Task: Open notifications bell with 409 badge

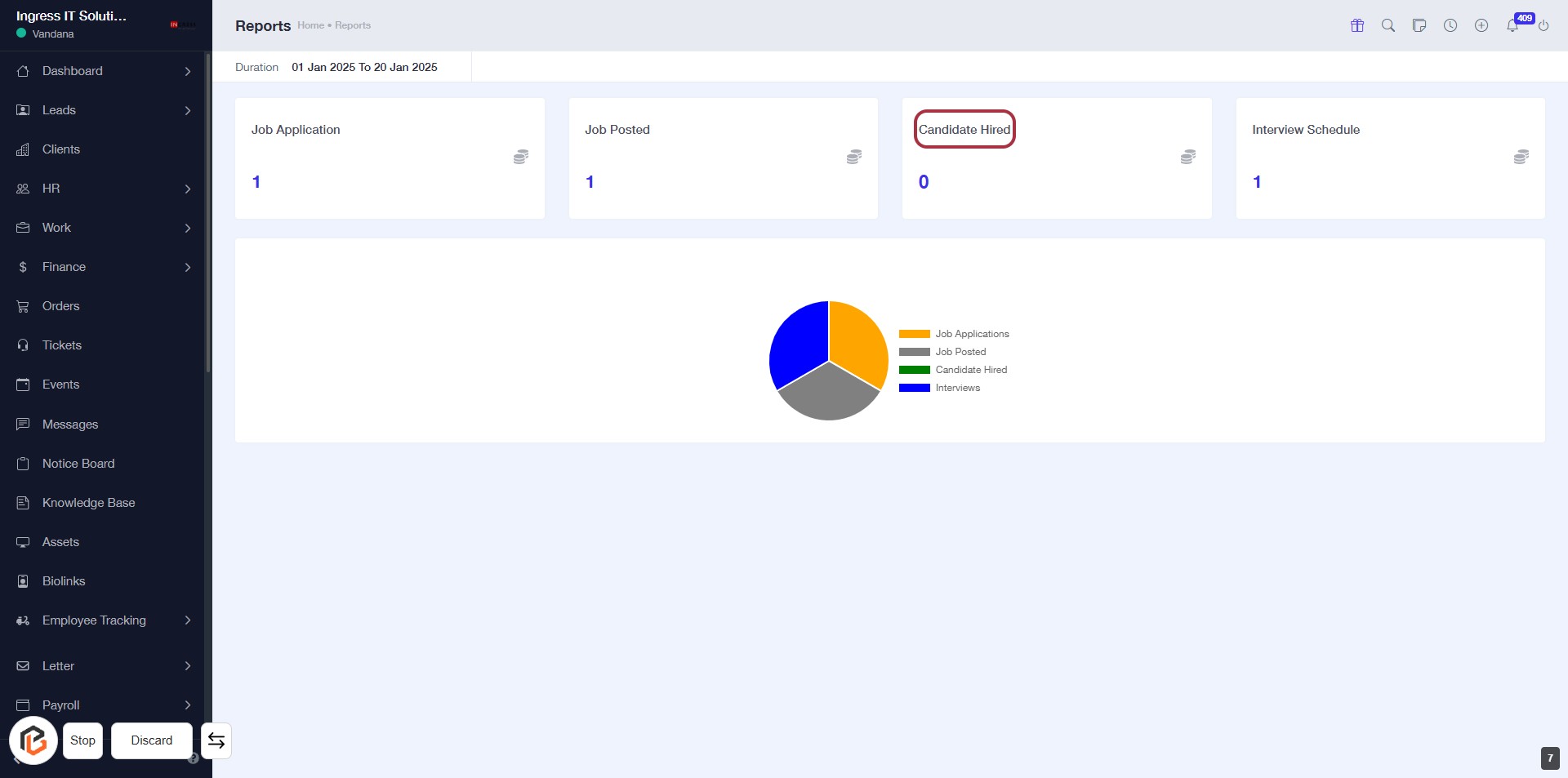Action: tap(1513, 25)
